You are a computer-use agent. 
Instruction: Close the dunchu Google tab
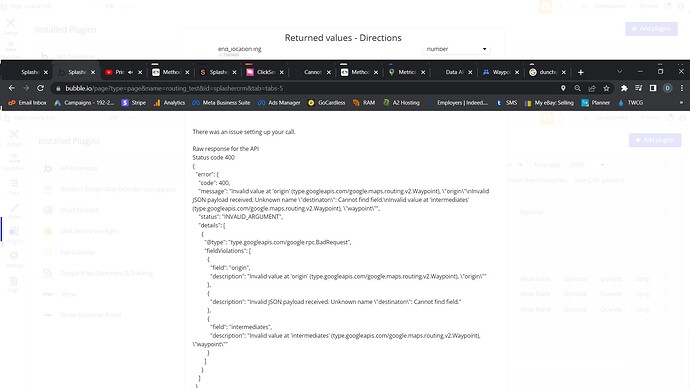pyautogui.click(x=564, y=72)
